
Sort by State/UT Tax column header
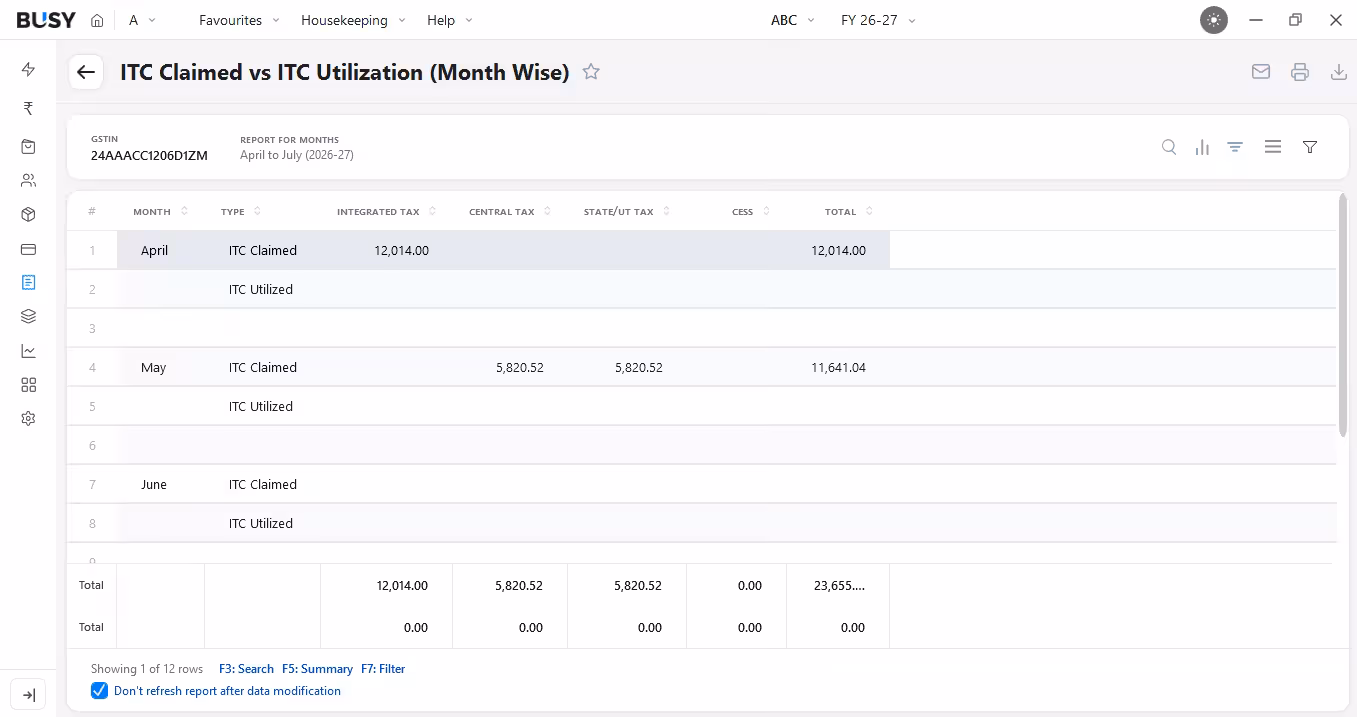627,211
